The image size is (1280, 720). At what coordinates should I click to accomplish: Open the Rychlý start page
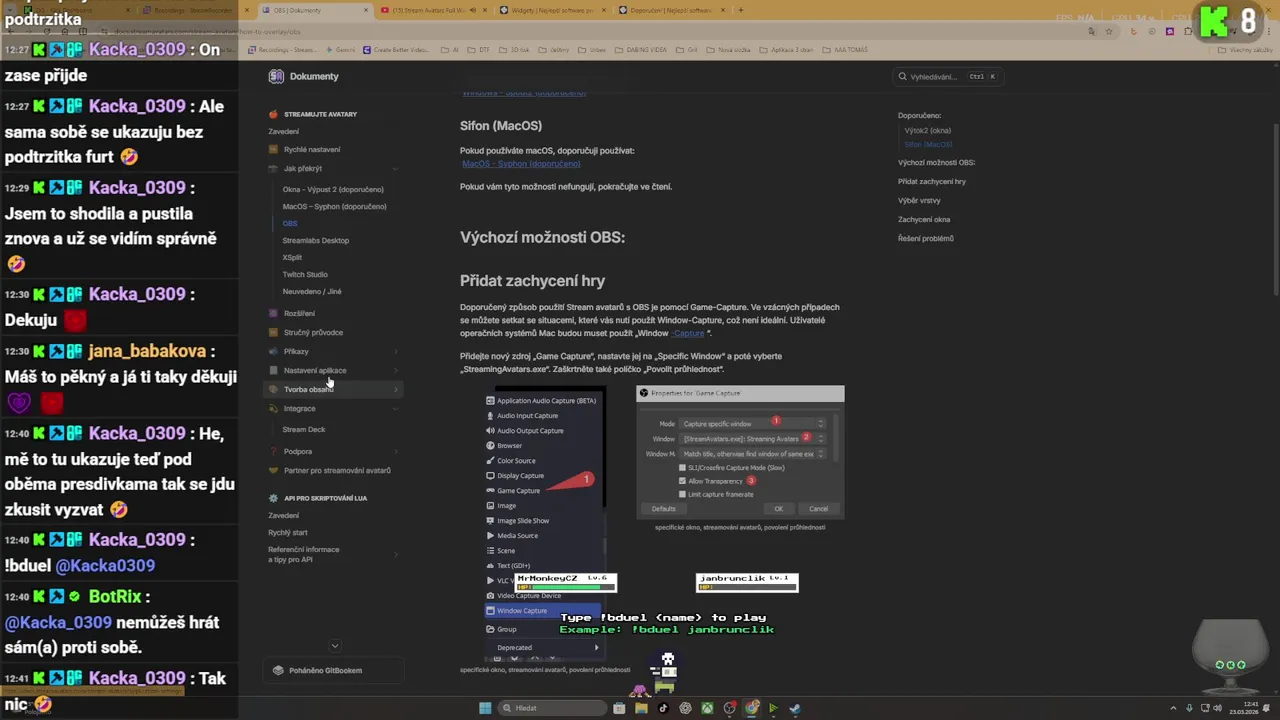(288, 532)
